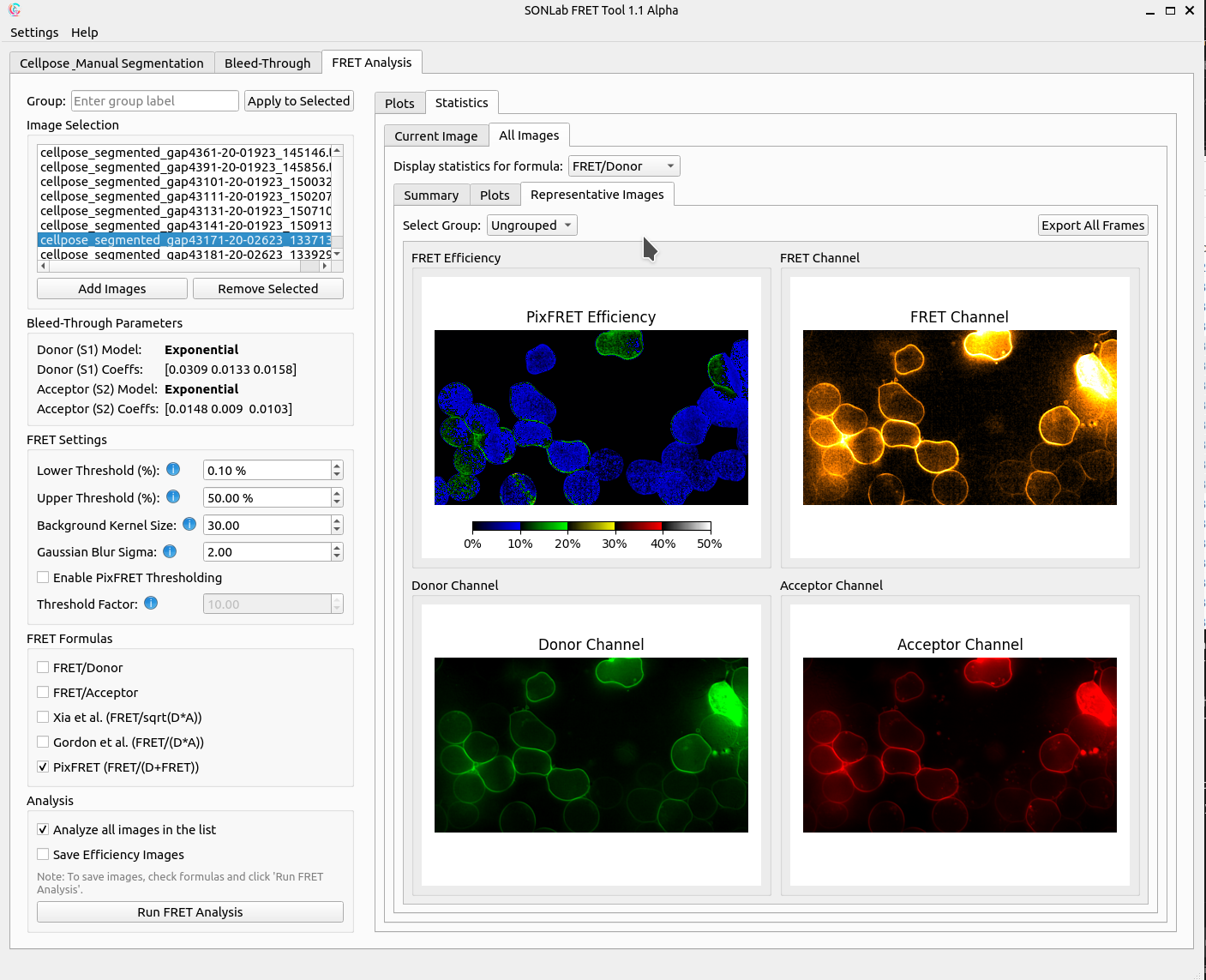Click info icon beside Gaussian Blur Sigma
This screenshot has width=1206, height=980.
(170, 551)
